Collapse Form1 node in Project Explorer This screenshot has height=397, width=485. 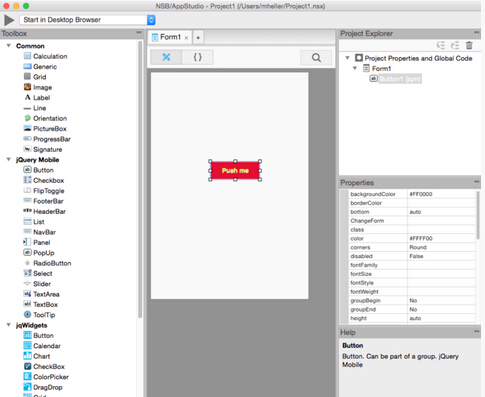click(355, 68)
